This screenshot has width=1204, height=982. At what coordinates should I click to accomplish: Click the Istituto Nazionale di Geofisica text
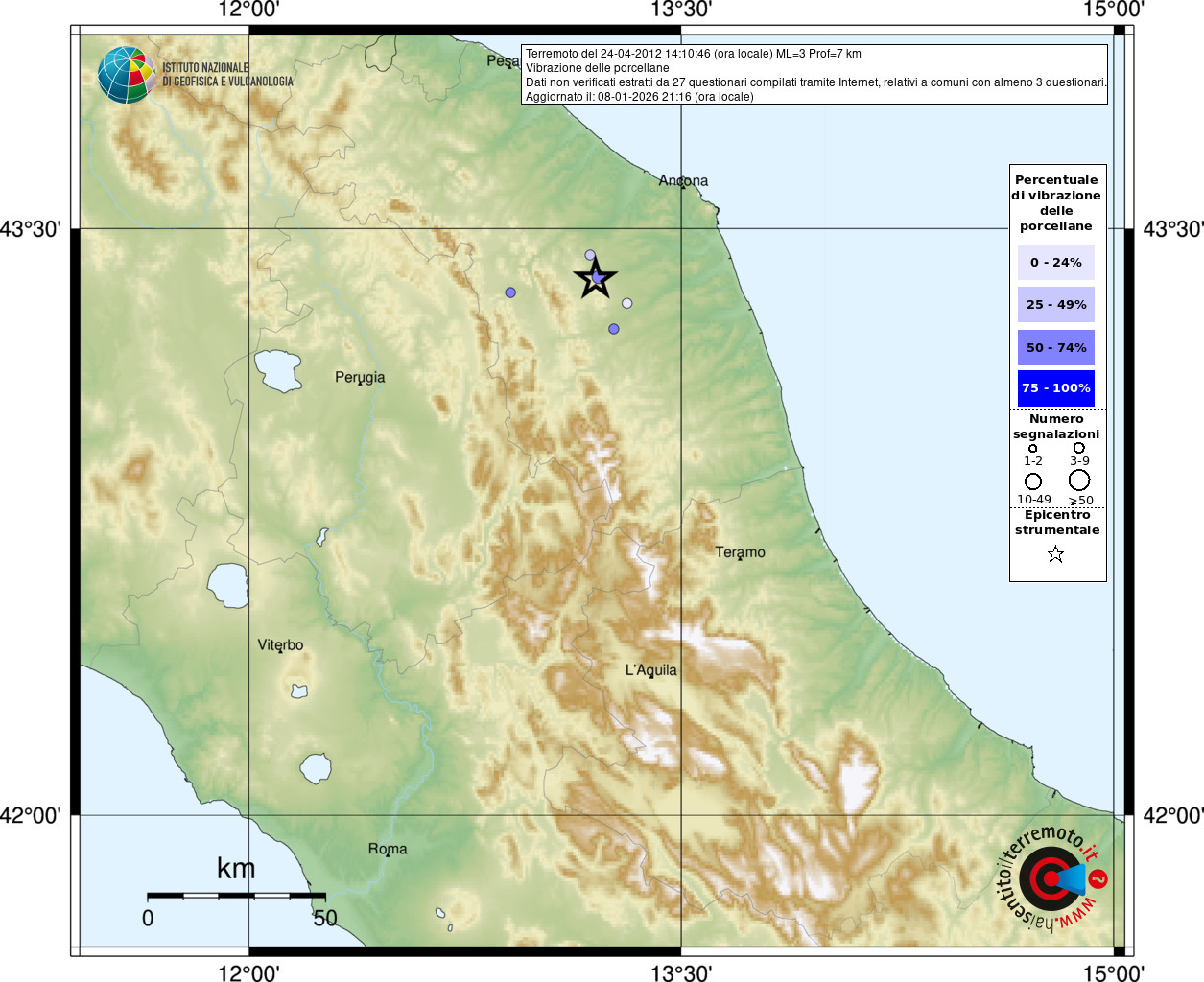tap(227, 75)
